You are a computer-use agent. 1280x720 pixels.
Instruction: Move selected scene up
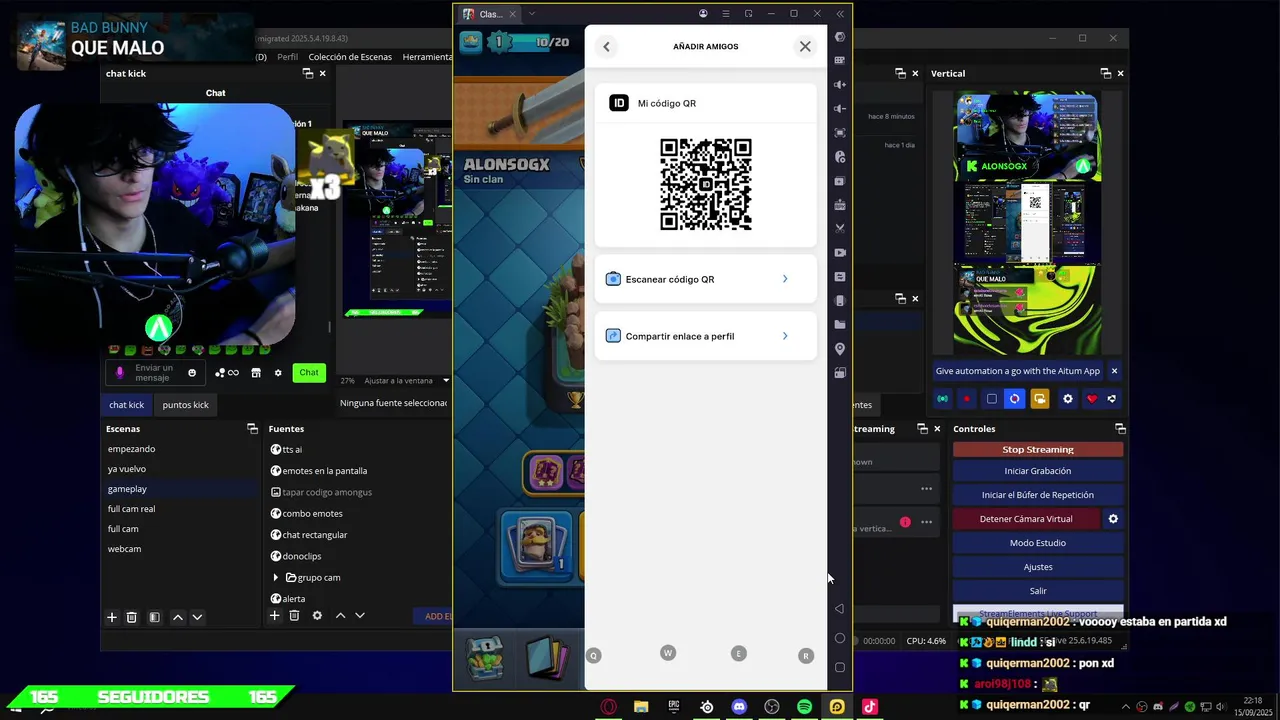(x=178, y=617)
